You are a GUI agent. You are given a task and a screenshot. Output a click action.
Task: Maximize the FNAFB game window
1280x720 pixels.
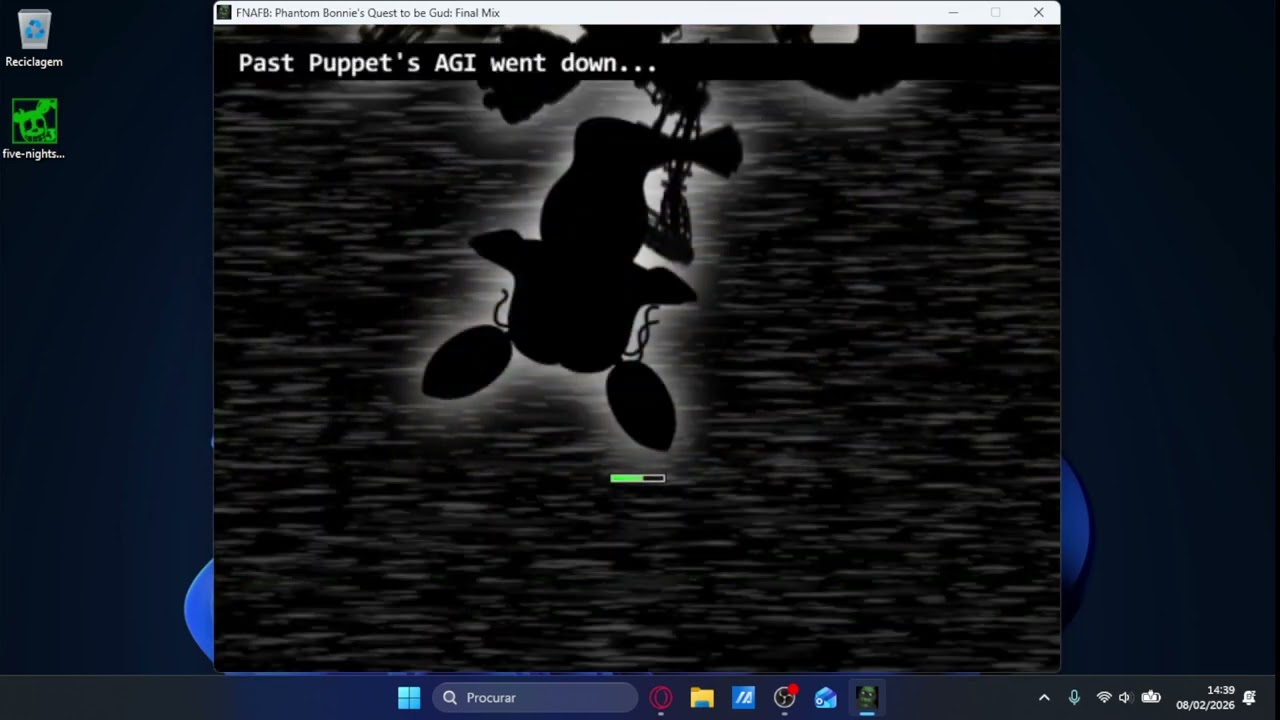click(995, 13)
